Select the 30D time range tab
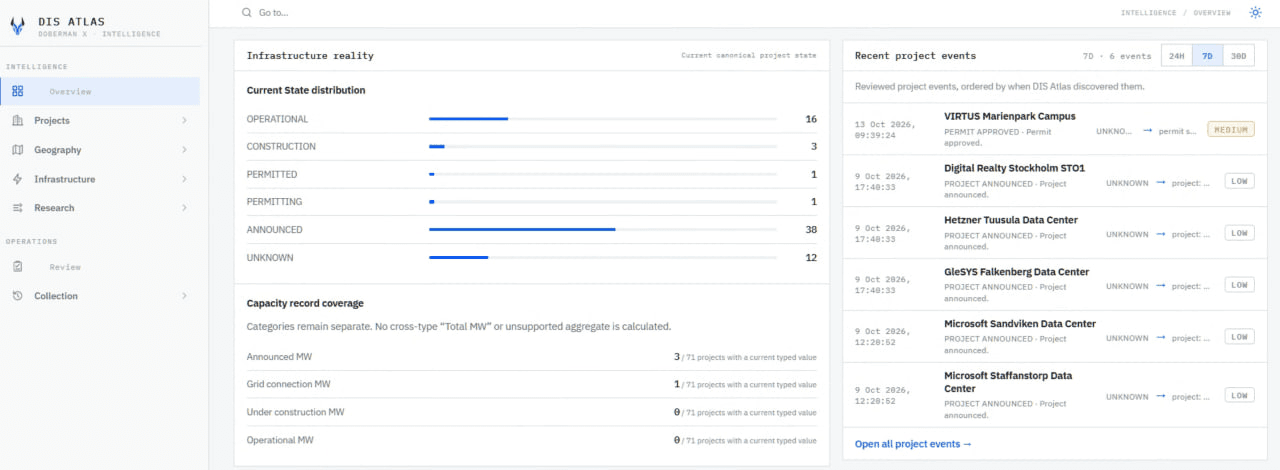 (1238, 56)
